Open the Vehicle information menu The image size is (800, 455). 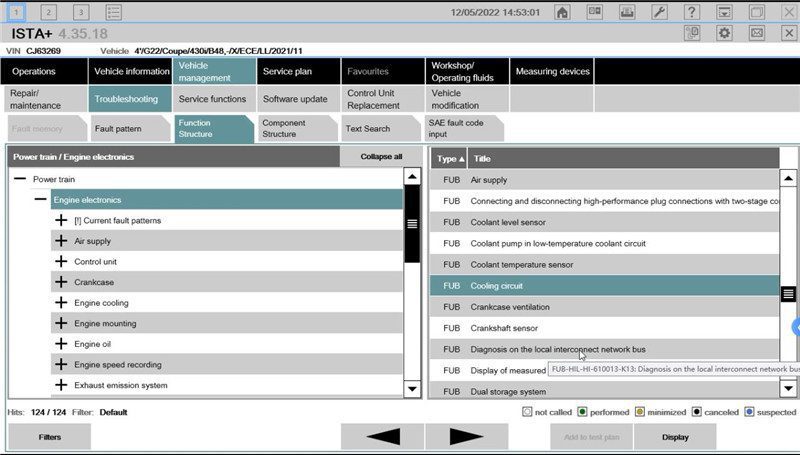(130, 71)
